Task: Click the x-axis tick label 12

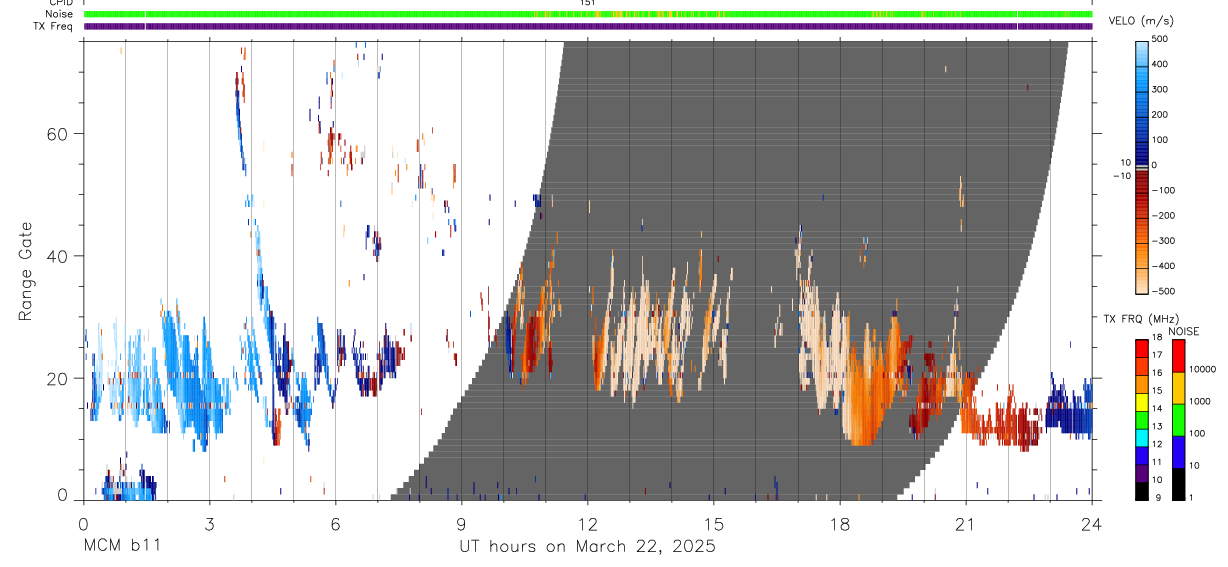Action: 588,523
